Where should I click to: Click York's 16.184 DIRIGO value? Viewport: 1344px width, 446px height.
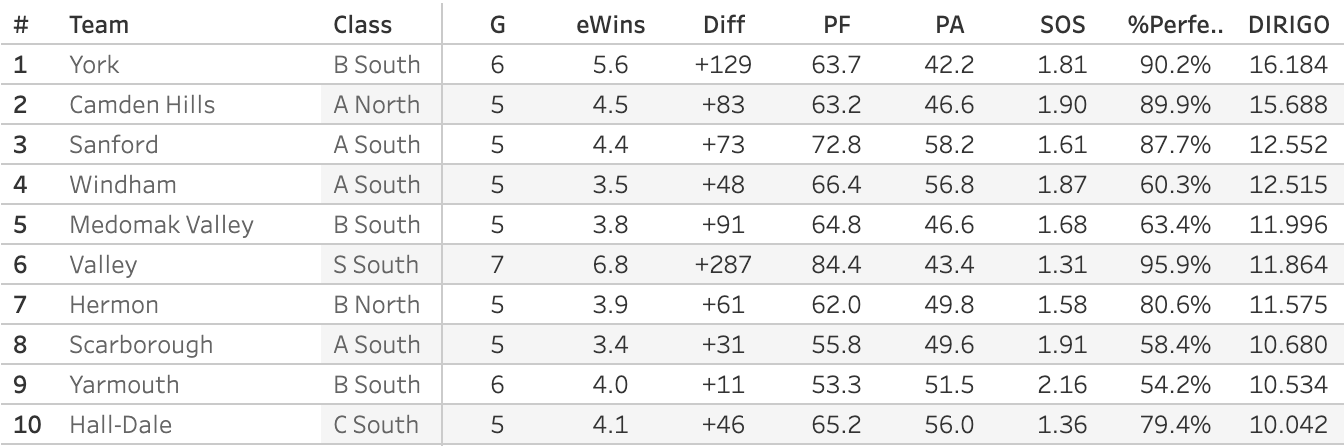coord(1287,65)
